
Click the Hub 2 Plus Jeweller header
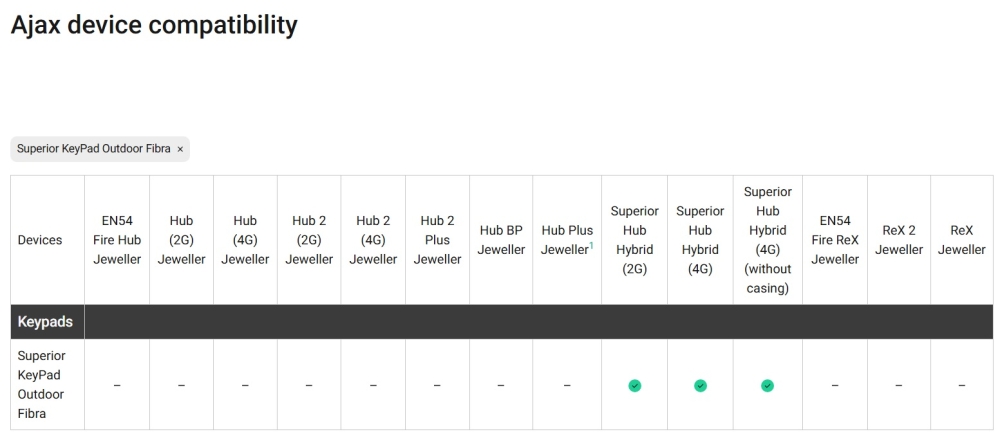pos(437,240)
